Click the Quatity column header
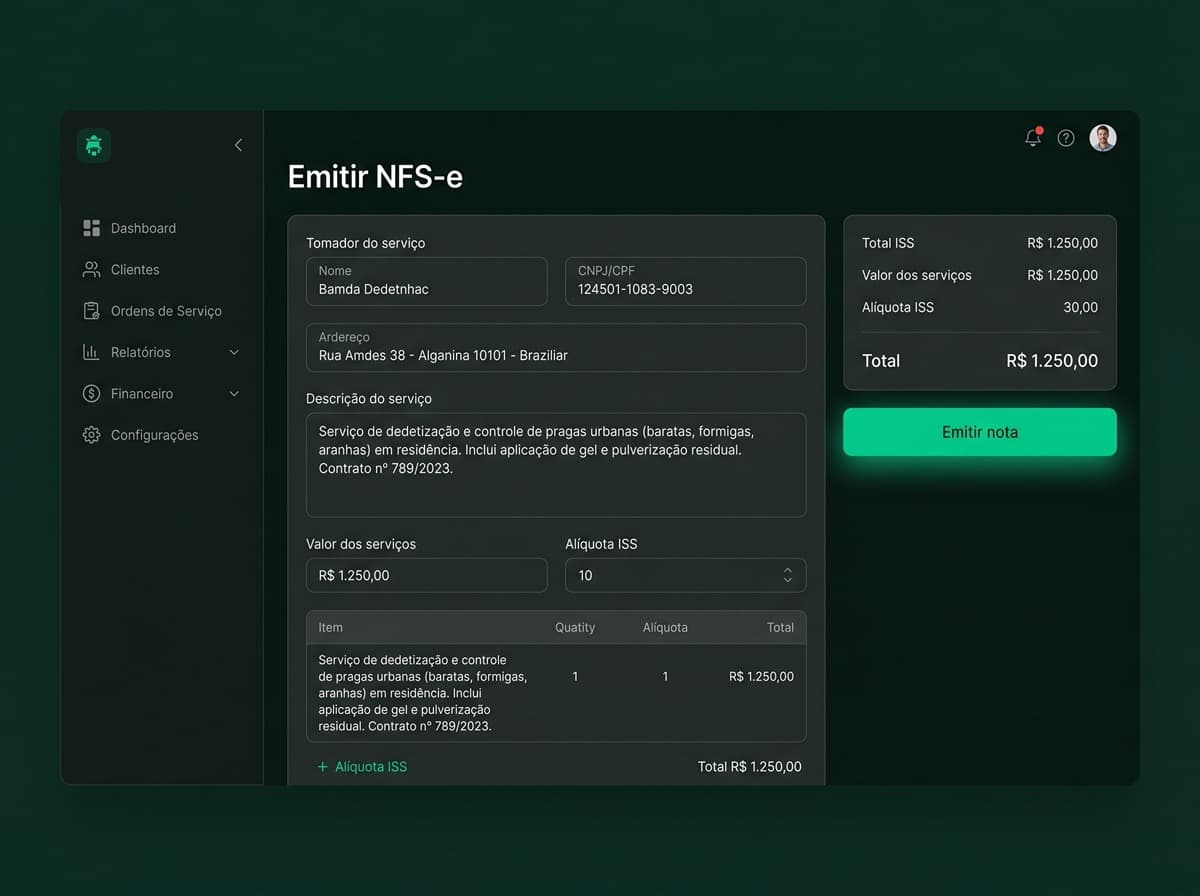1200x896 pixels. coord(575,627)
